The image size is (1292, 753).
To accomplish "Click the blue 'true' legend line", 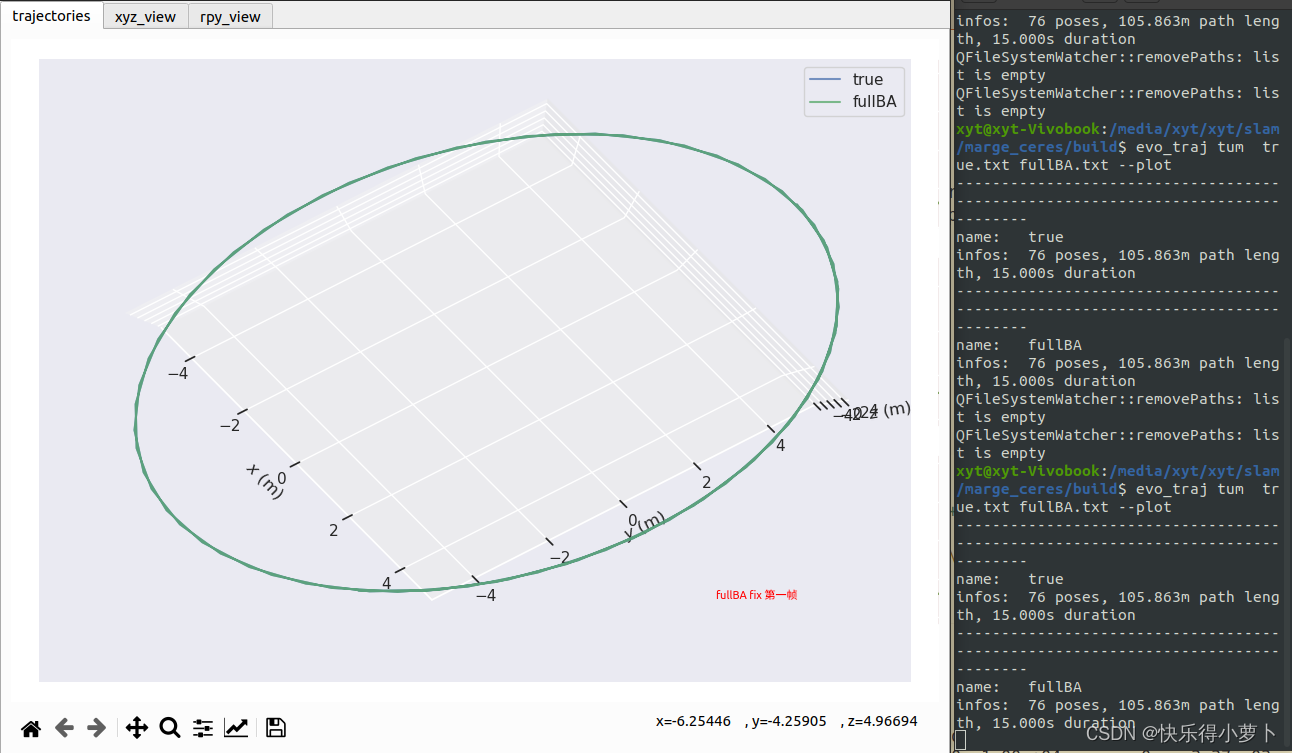I will [826, 80].
